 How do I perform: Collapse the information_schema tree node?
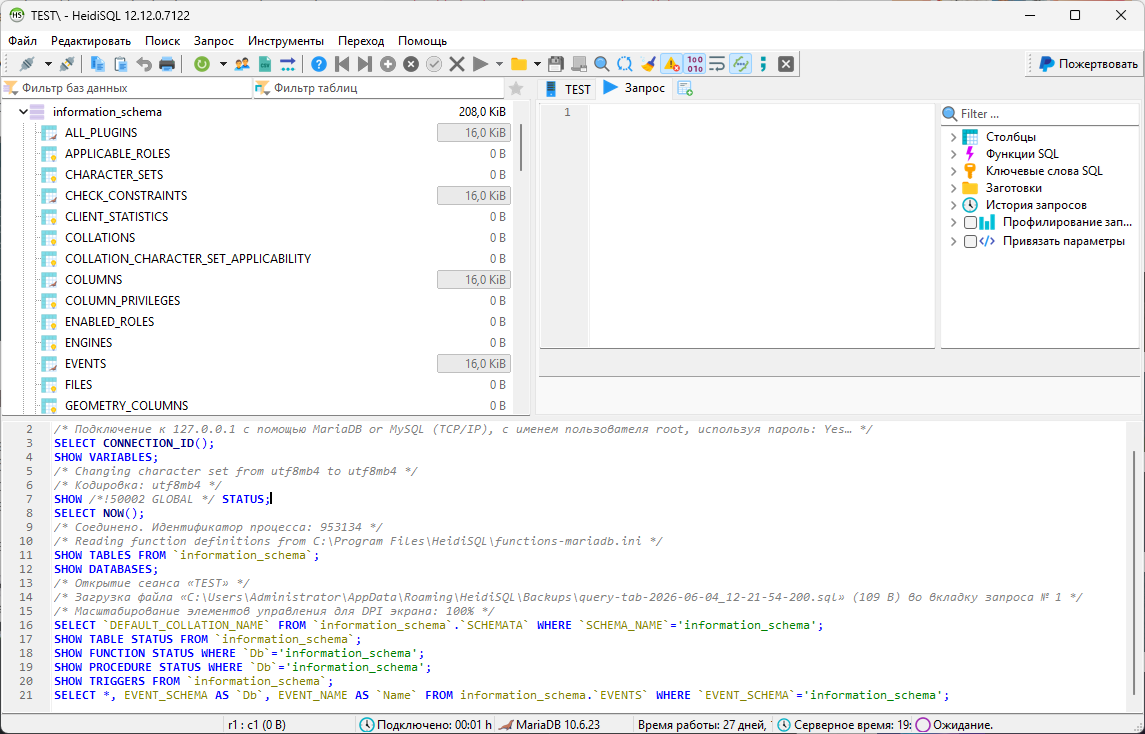click(x=23, y=112)
